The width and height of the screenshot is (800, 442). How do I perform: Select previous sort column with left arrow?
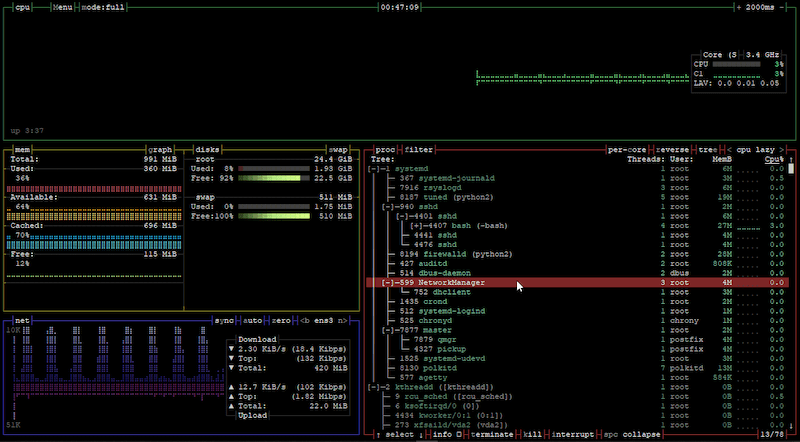point(730,150)
